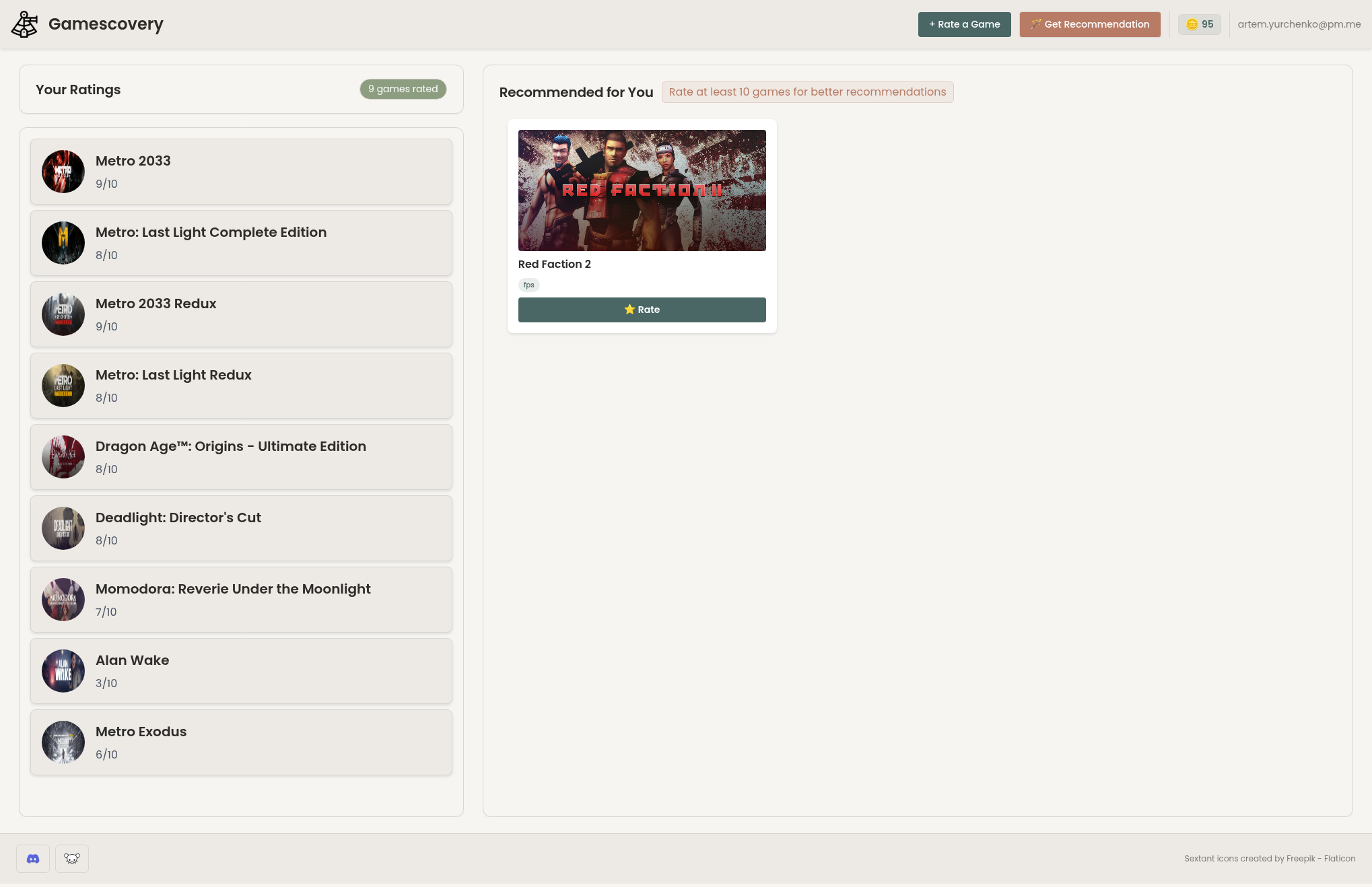Viewport: 1372px width, 887px height.
Task: Open the Gamescovery home title
Action: point(106,24)
